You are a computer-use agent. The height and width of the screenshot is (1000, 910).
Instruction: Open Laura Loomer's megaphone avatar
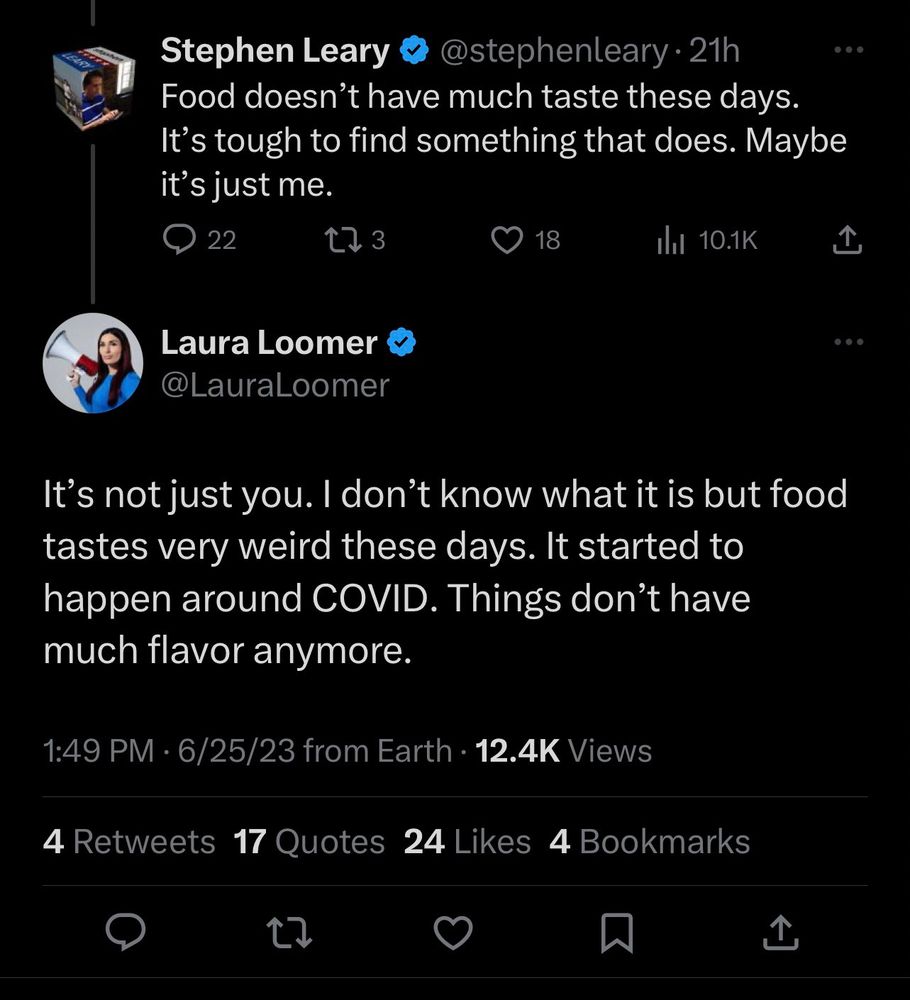93,363
